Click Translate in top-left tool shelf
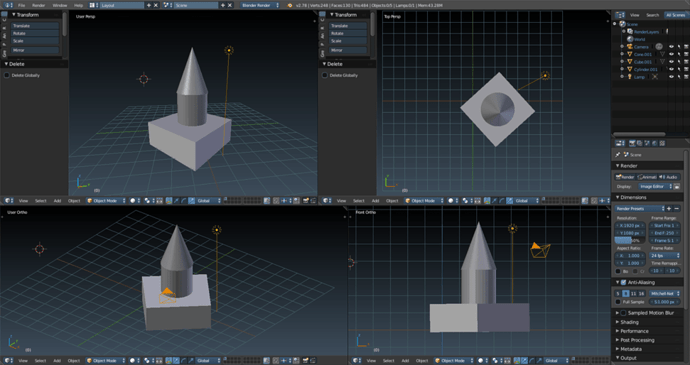 click(x=35, y=26)
